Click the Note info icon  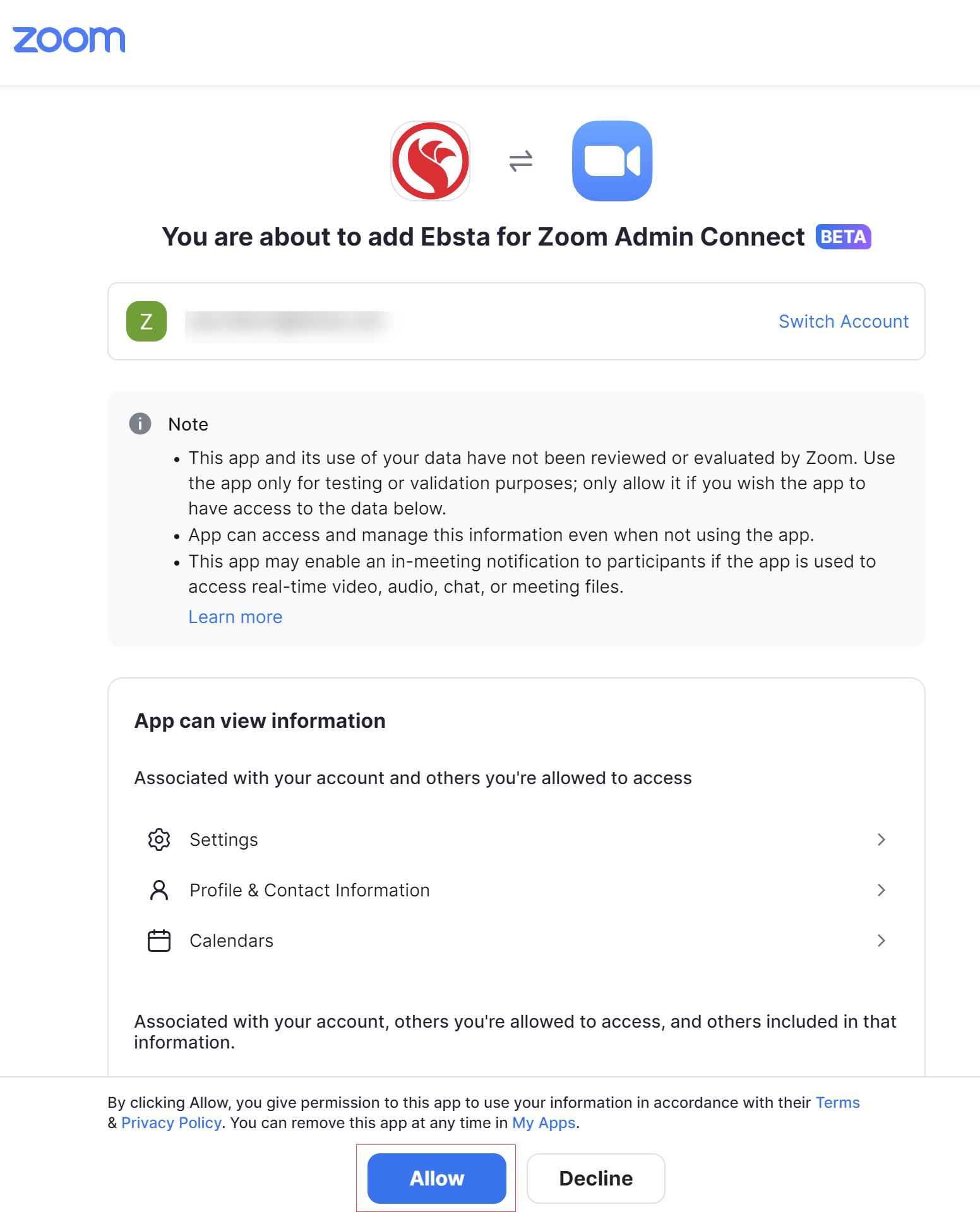pos(140,424)
